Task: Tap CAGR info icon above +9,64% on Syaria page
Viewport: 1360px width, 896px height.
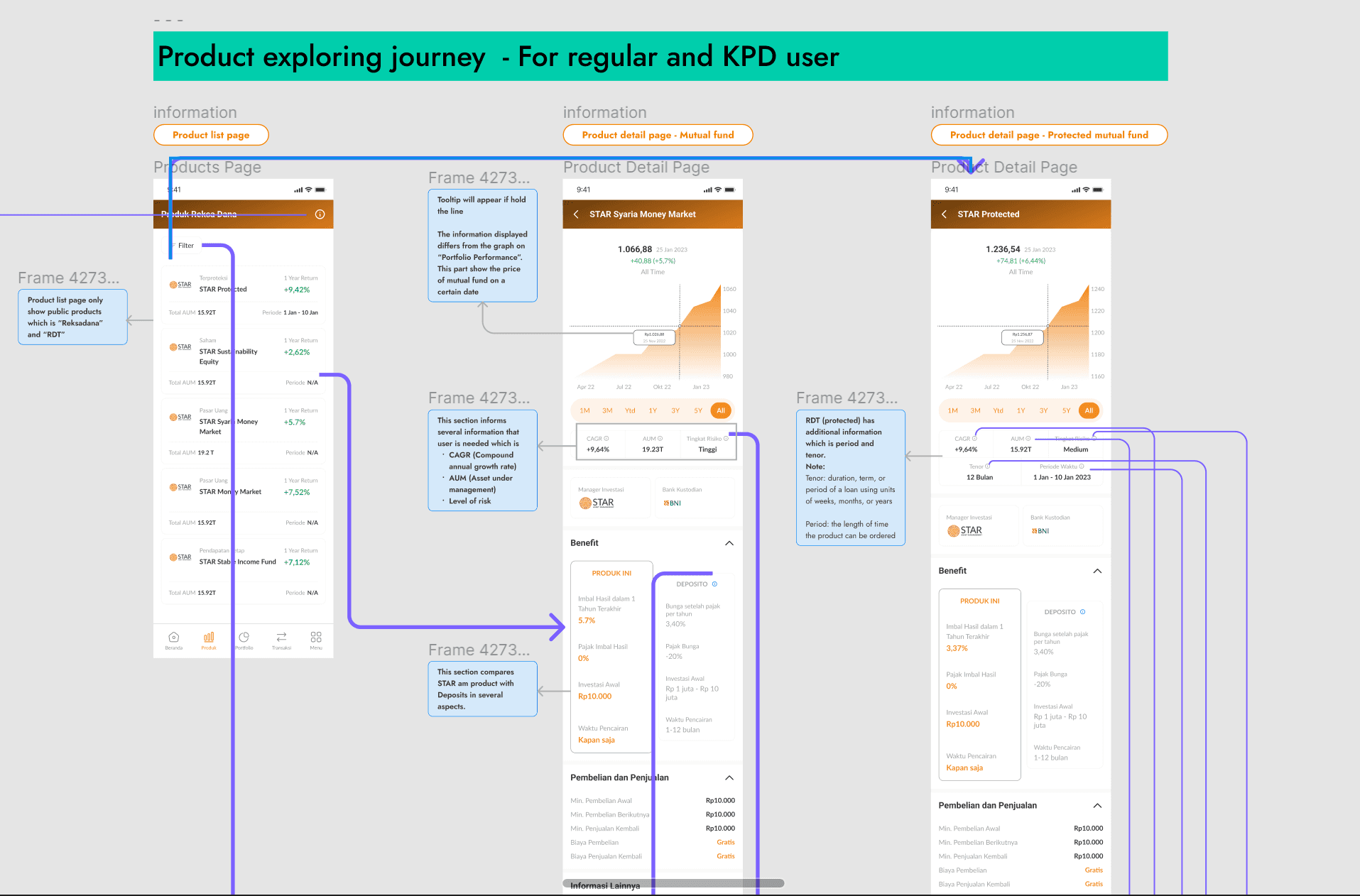Action: (x=606, y=439)
